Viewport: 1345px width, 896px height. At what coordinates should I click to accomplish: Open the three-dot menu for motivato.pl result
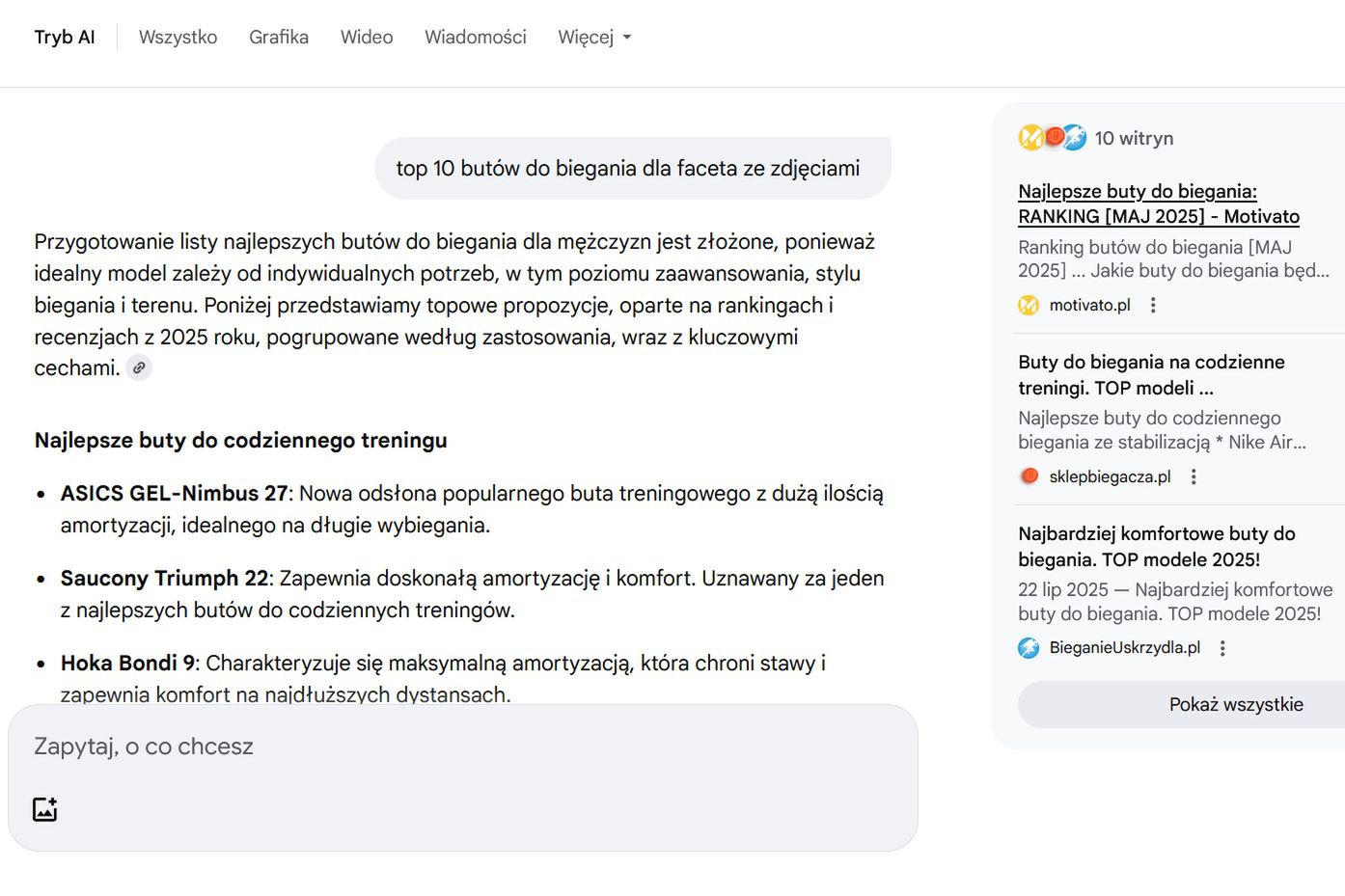pos(1154,305)
